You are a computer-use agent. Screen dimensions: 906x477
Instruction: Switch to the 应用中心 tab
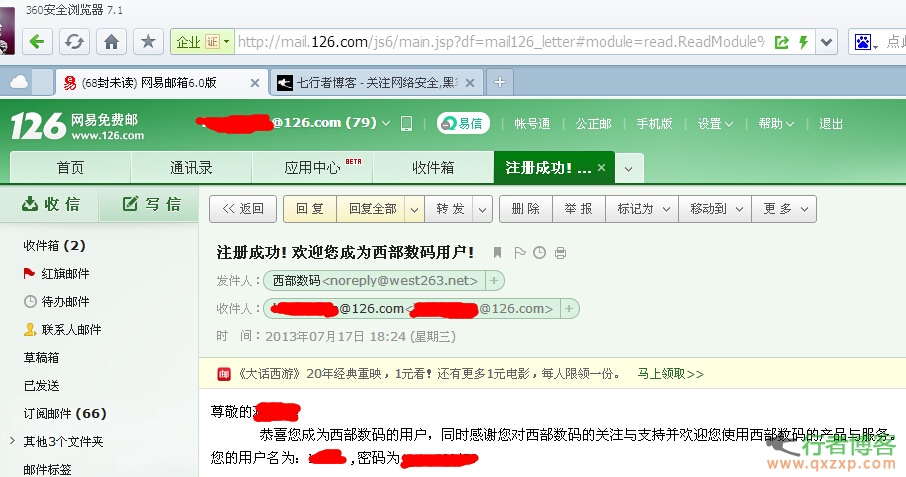click(313, 167)
